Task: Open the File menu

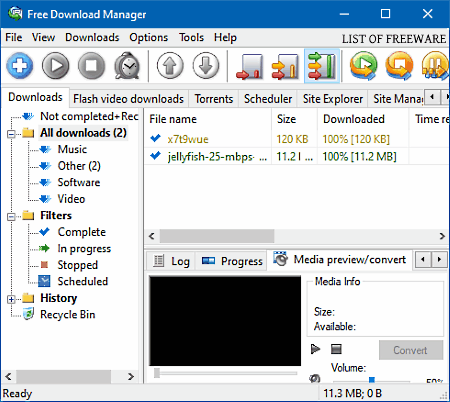Action: click(x=14, y=37)
